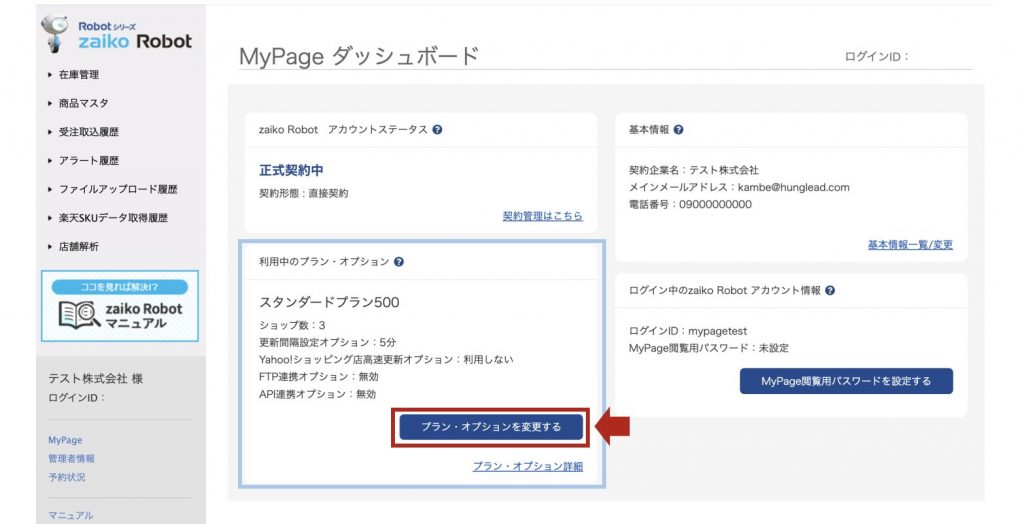The width and height of the screenshot is (1024, 524).
Task: Click 契約形態：直接契約 text
Action: 304,193
